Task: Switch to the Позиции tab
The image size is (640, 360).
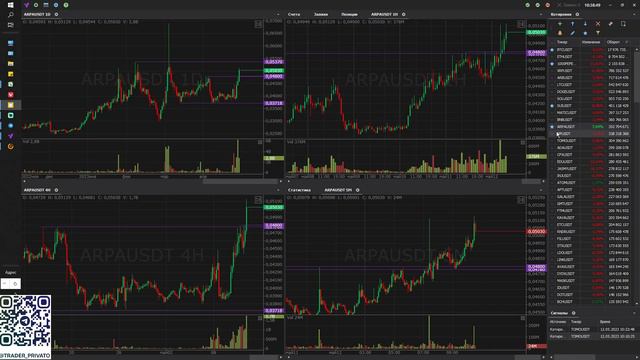Action: click(349, 14)
